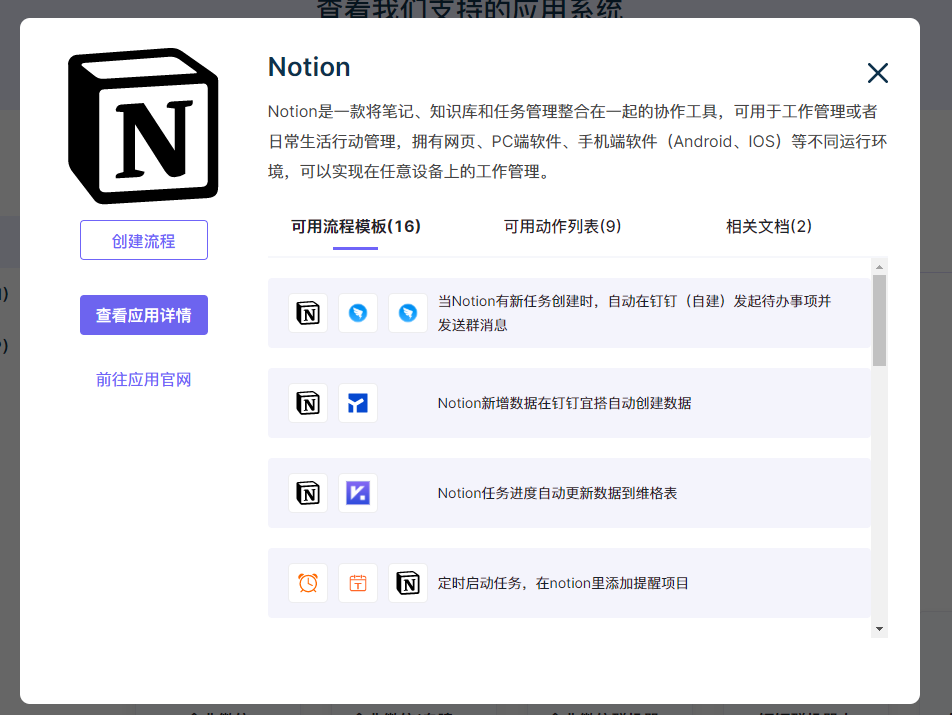
Task: Click the scrollbar down arrow in template list
Action: pos(879,628)
